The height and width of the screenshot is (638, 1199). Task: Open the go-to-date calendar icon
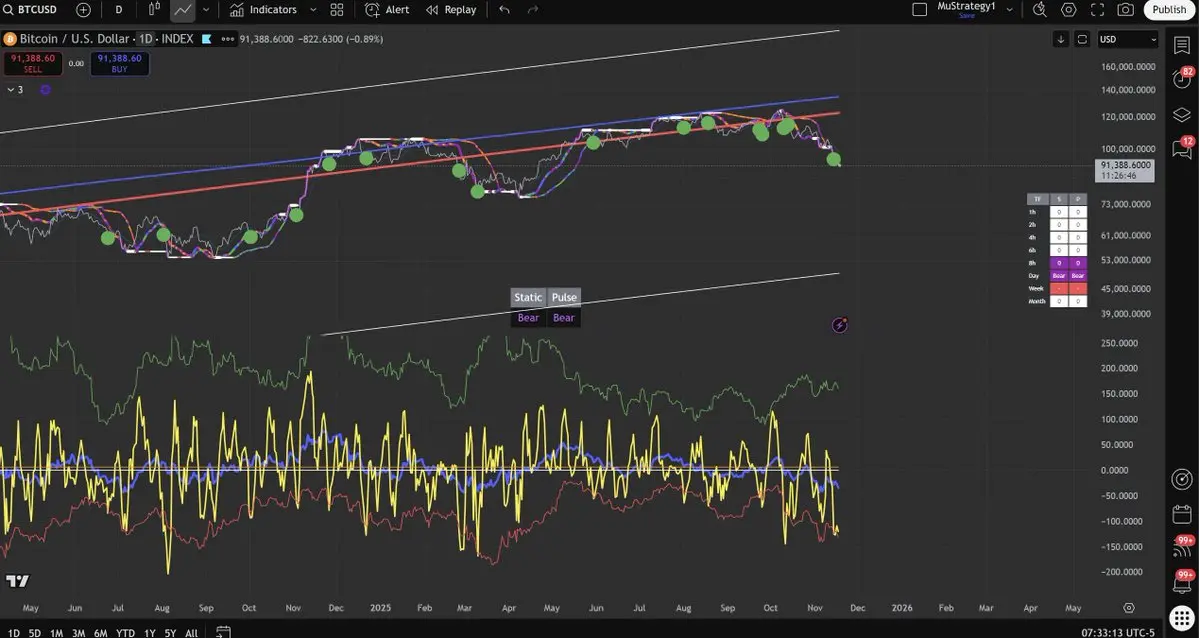coord(223,632)
